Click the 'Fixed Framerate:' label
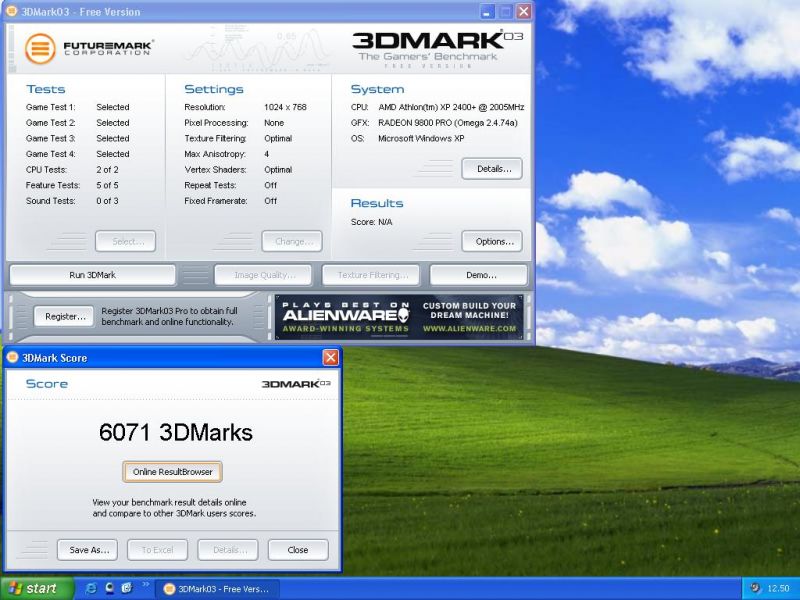This screenshot has width=800, height=600. click(216, 201)
